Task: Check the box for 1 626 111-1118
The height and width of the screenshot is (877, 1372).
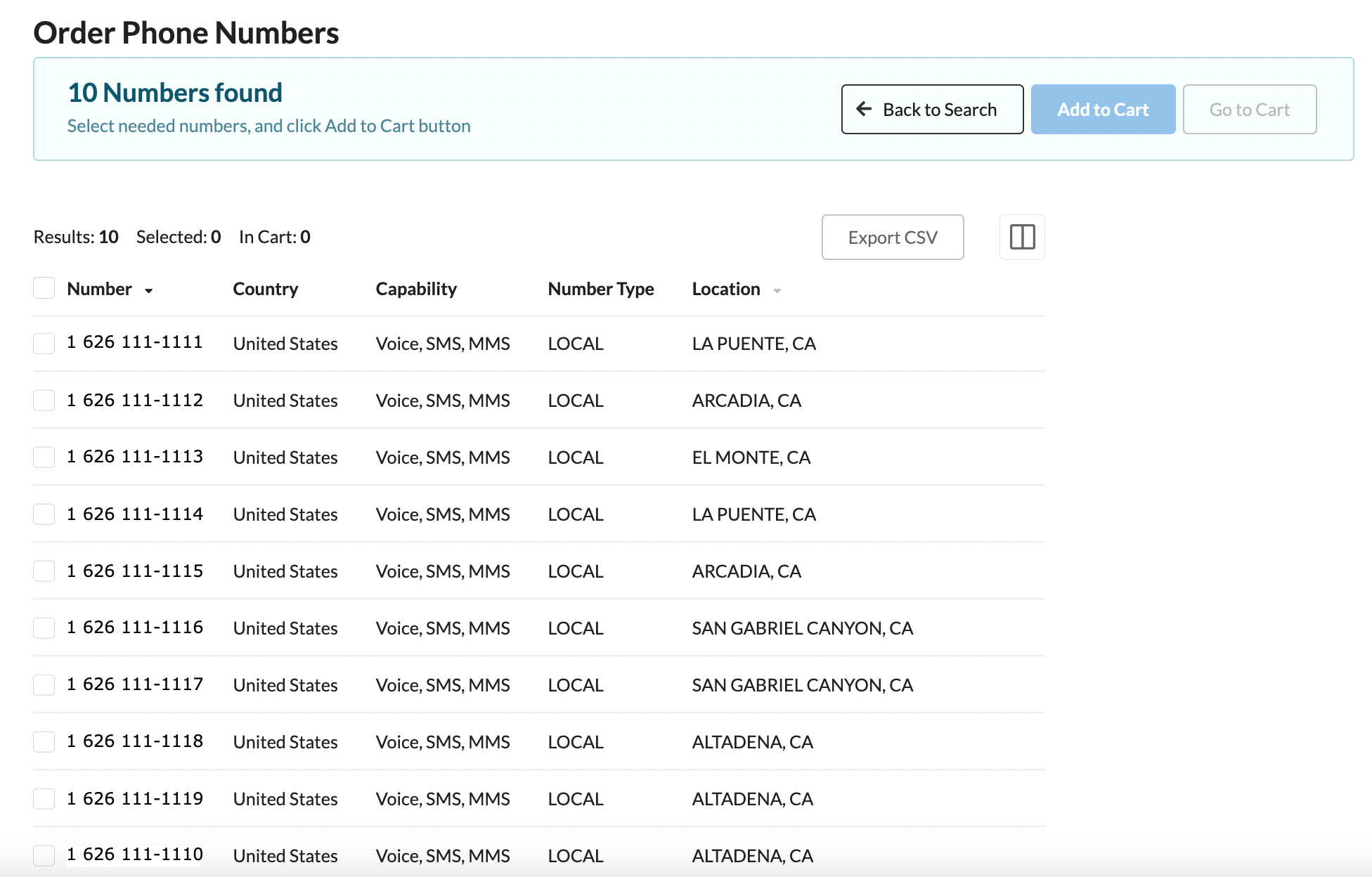Action: click(44, 742)
